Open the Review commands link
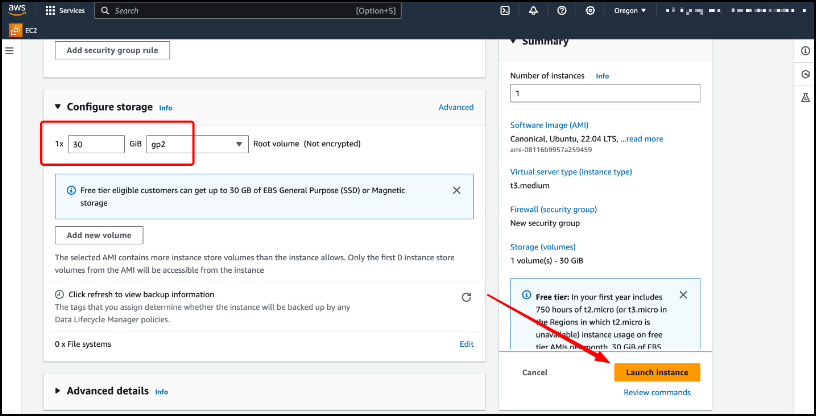The image size is (816, 416). pyautogui.click(x=657, y=392)
